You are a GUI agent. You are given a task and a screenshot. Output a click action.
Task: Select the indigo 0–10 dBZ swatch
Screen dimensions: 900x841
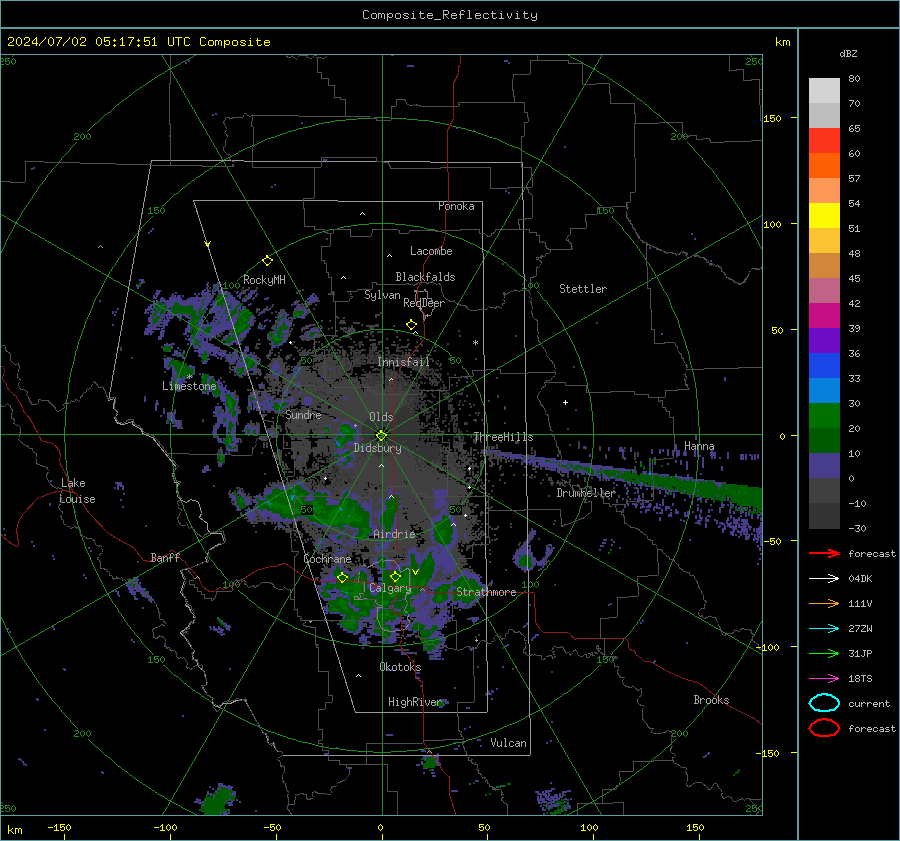point(824,466)
